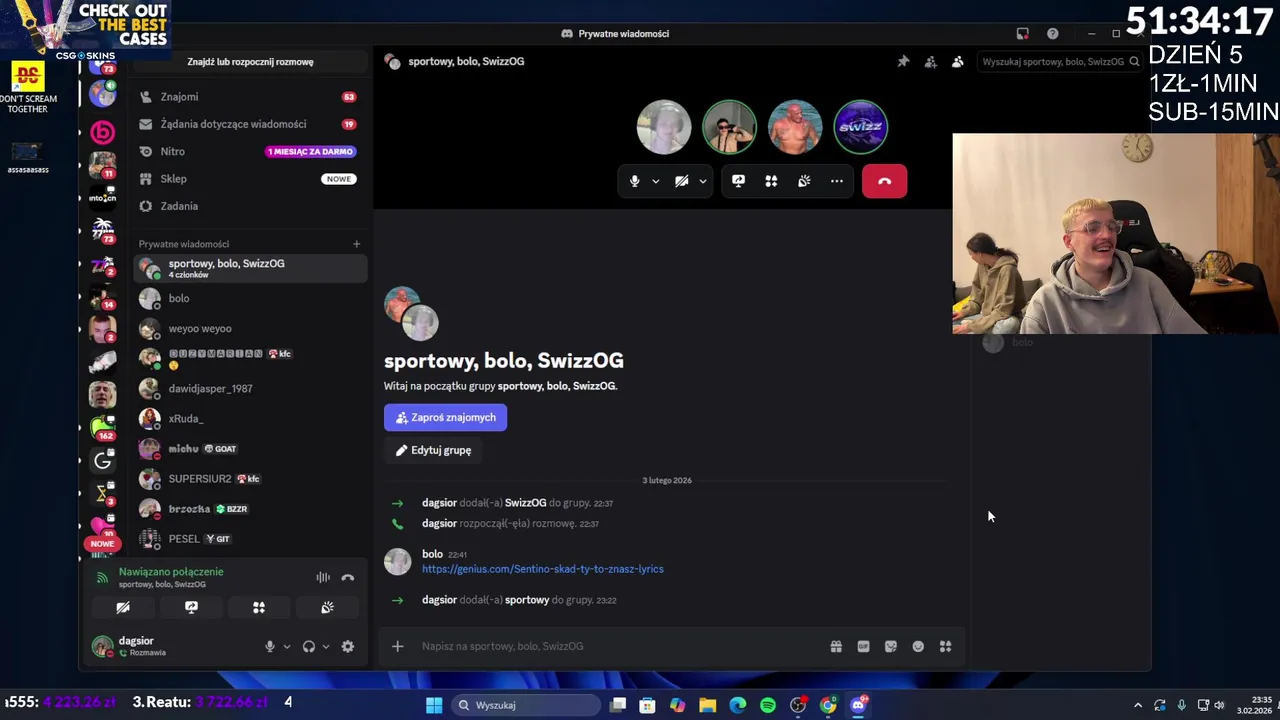Open the GIF picker
Screen dimensions: 1280x720
coord(863,646)
